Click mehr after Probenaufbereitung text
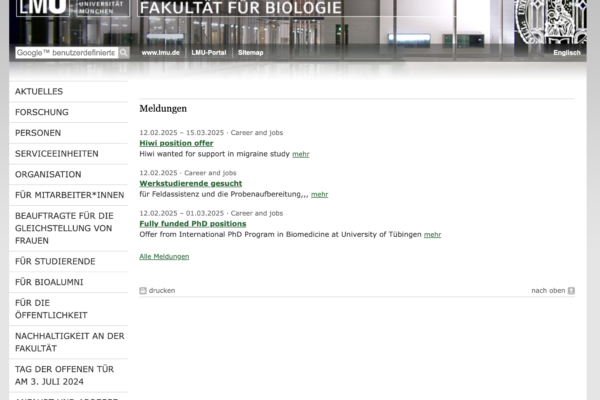 320,194
